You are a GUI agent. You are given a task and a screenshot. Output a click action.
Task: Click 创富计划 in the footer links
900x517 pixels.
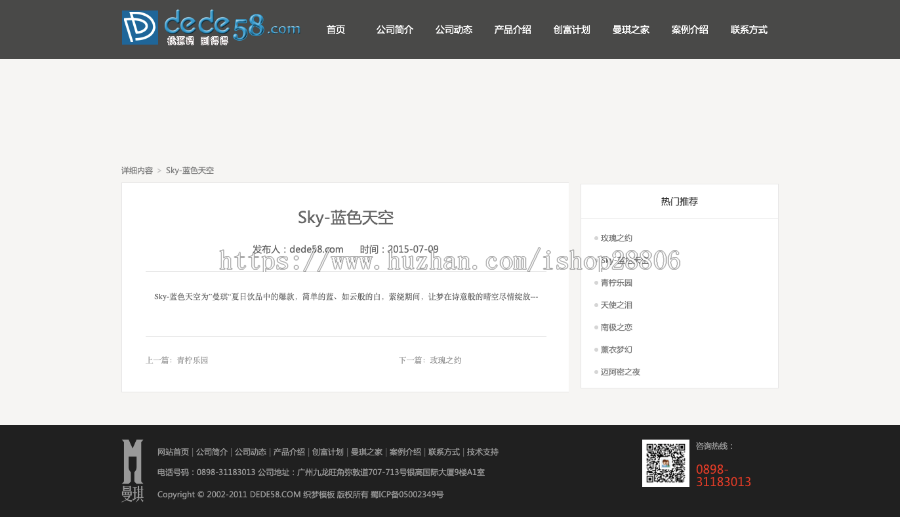(x=328, y=452)
